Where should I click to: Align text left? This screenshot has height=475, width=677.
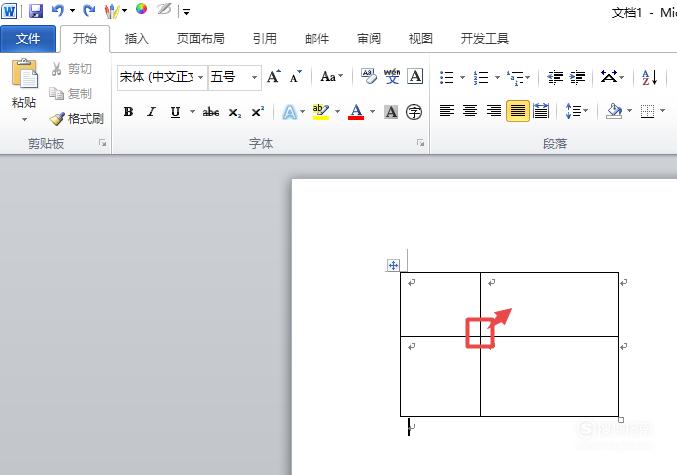click(x=447, y=111)
